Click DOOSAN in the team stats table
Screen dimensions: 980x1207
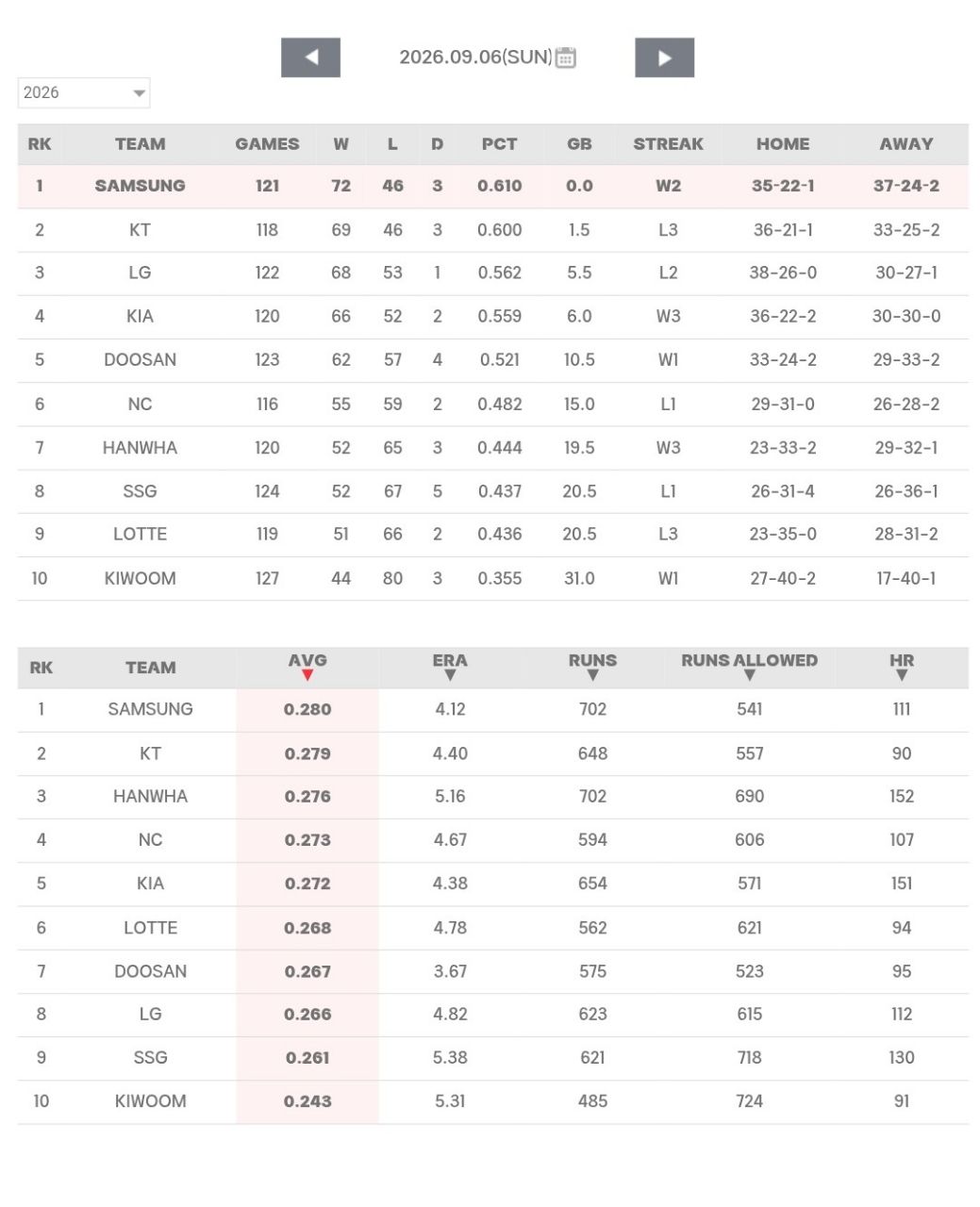click(150, 971)
